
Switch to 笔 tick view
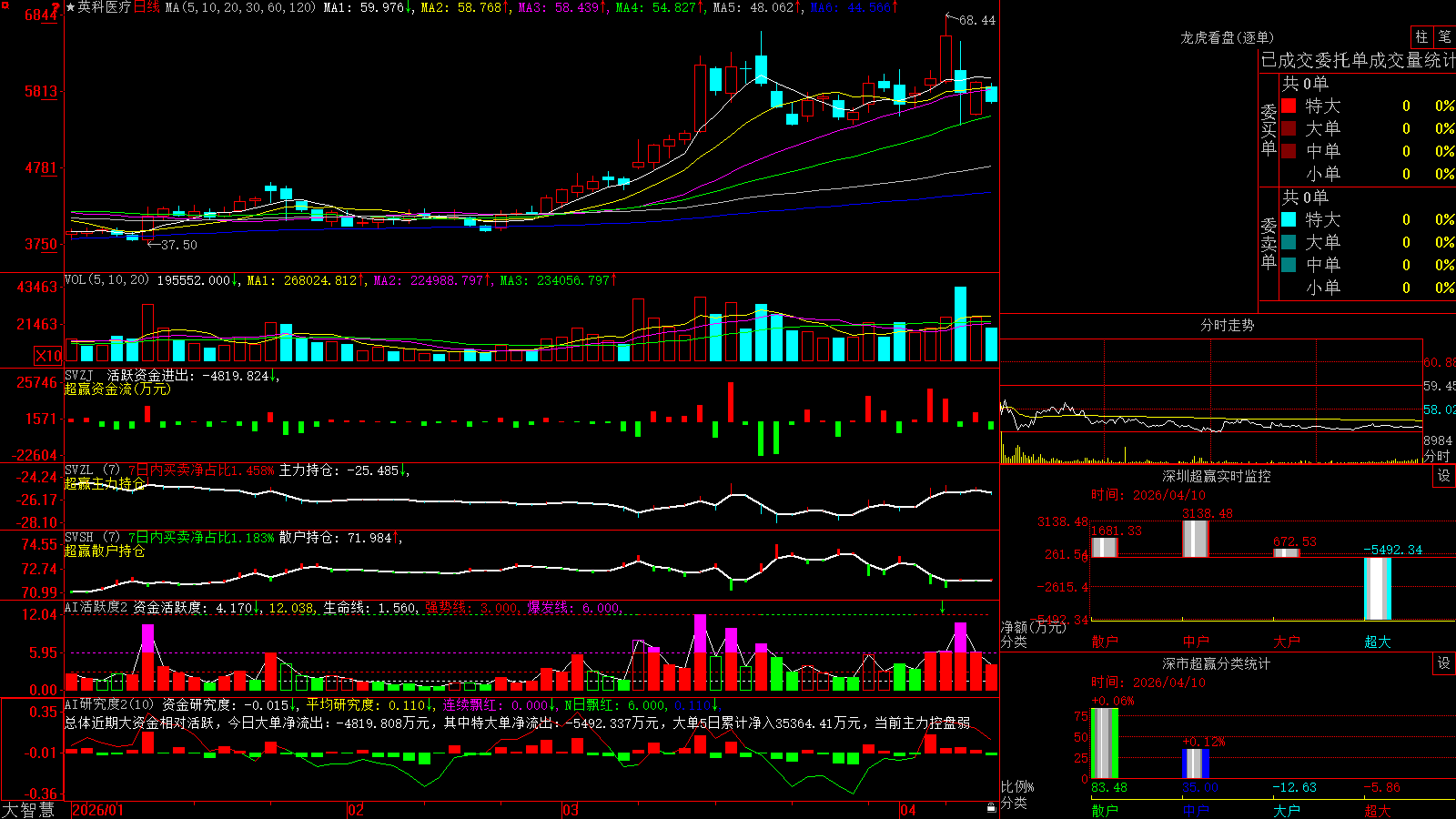tap(1444, 37)
